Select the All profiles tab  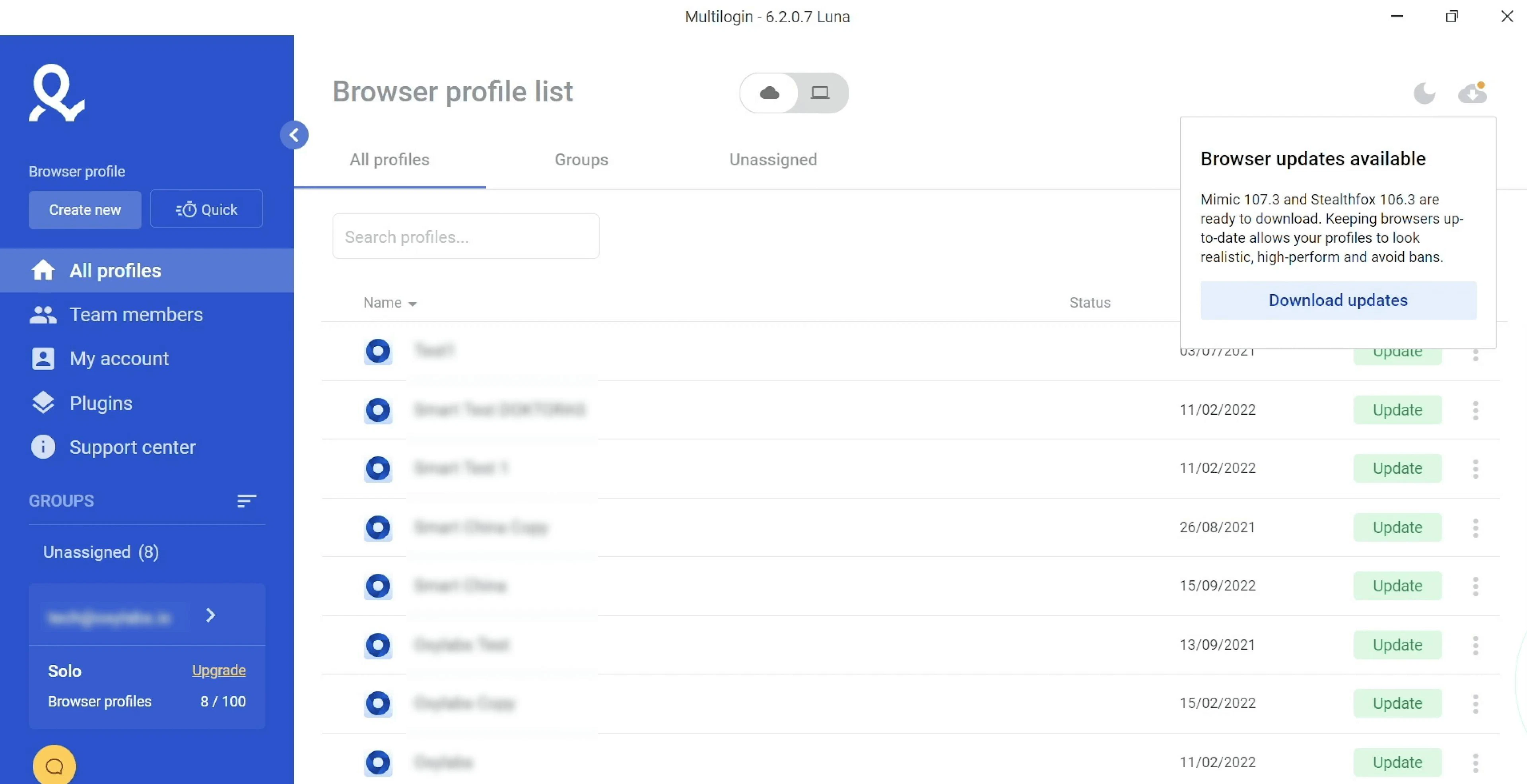pyautogui.click(x=389, y=159)
